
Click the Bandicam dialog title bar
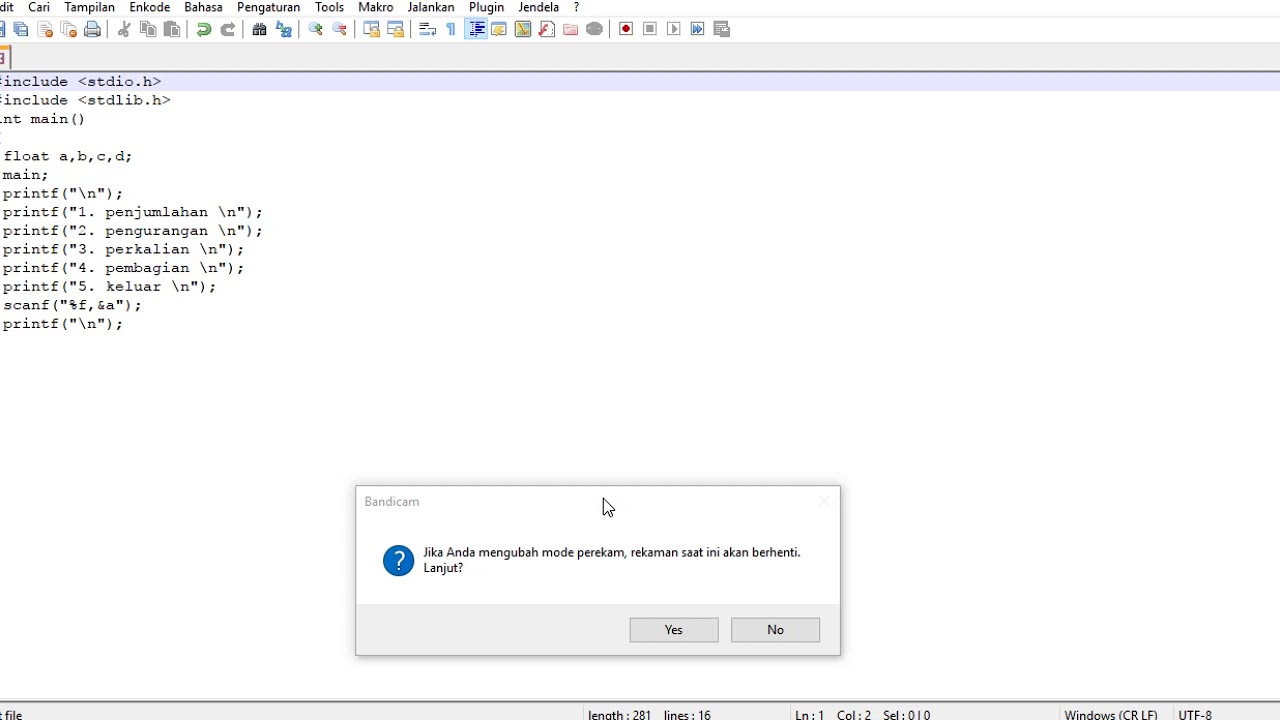pos(597,502)
